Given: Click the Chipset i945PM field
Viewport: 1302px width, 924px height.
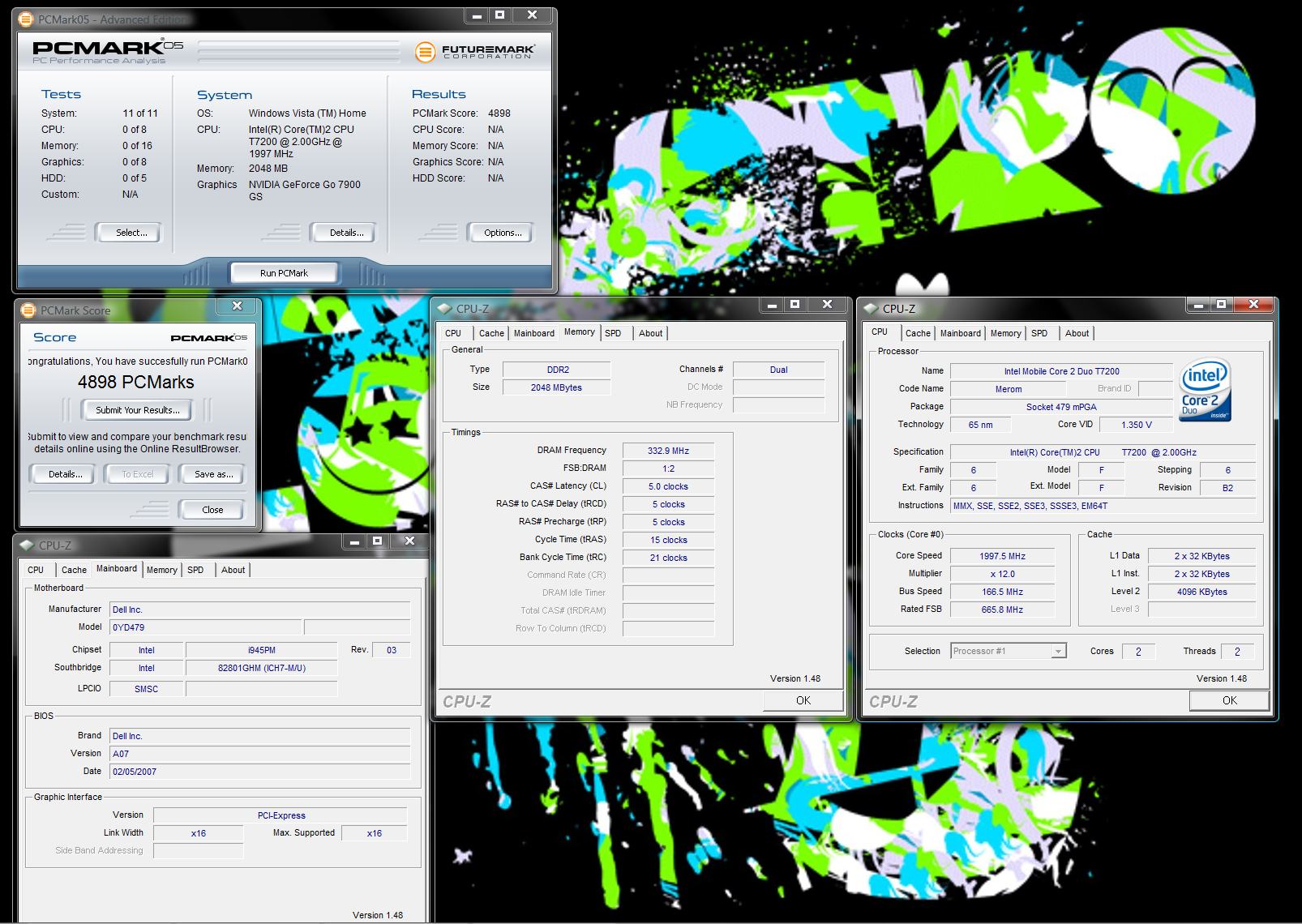Looking at the screenshot, I should (261, 650).
